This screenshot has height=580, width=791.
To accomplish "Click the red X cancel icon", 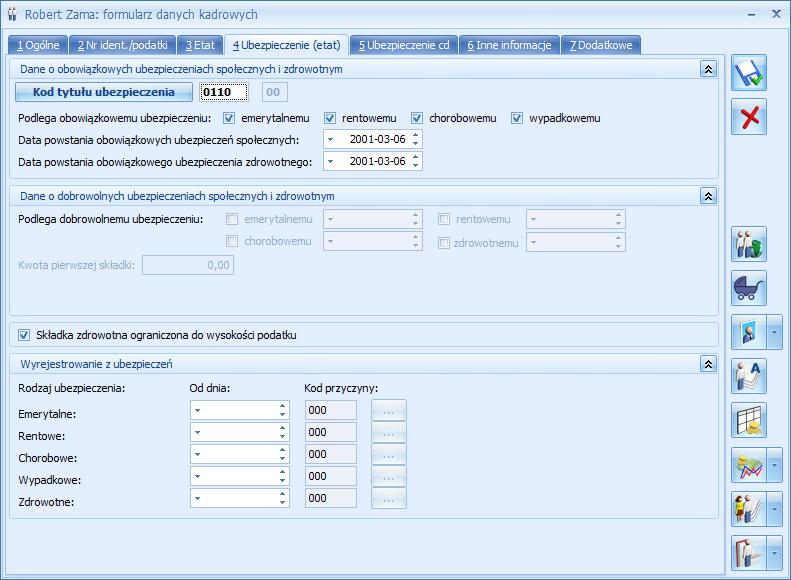I will point(748,117).
